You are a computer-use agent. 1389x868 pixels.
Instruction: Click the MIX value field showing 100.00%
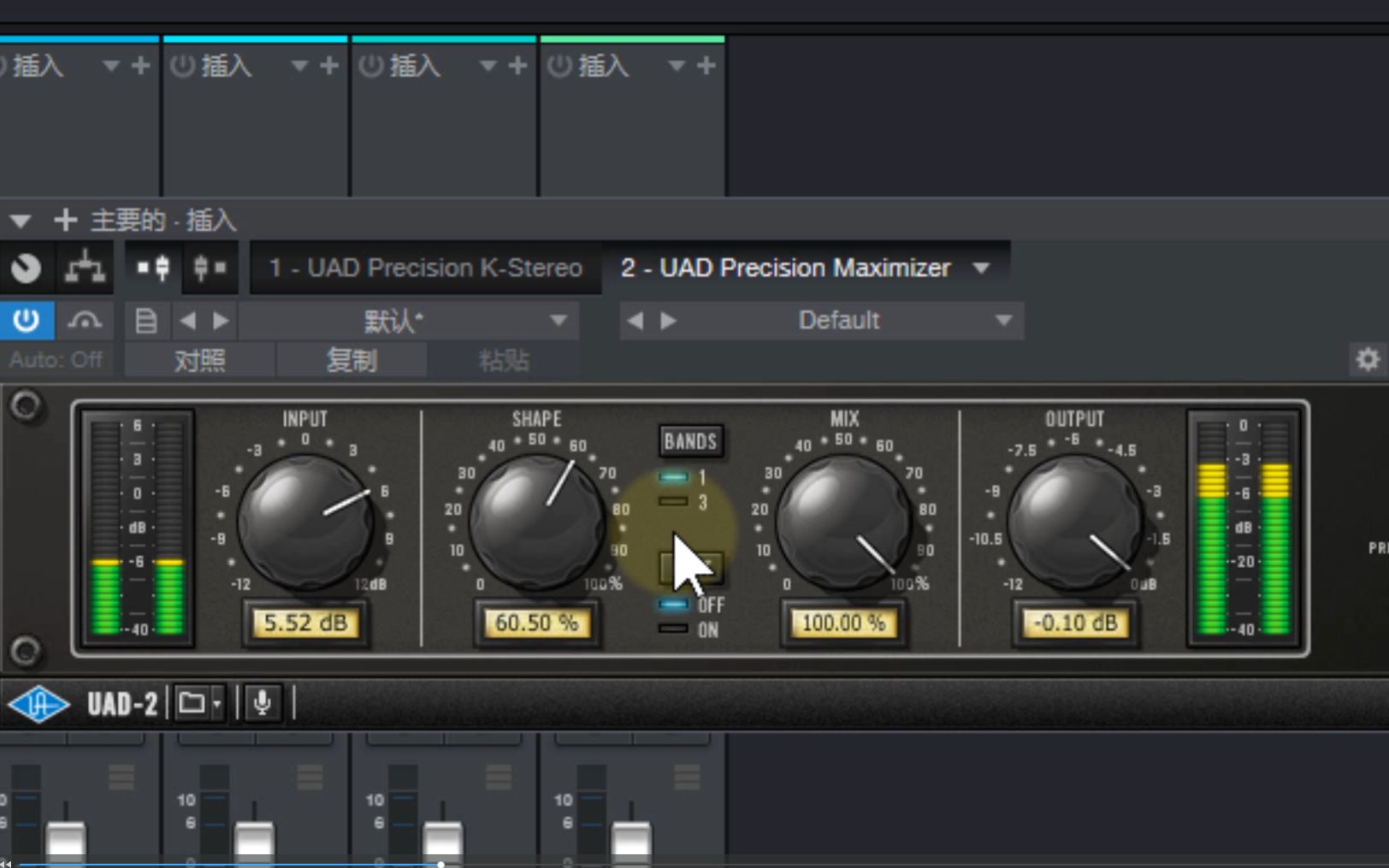[x=843, y=623]
